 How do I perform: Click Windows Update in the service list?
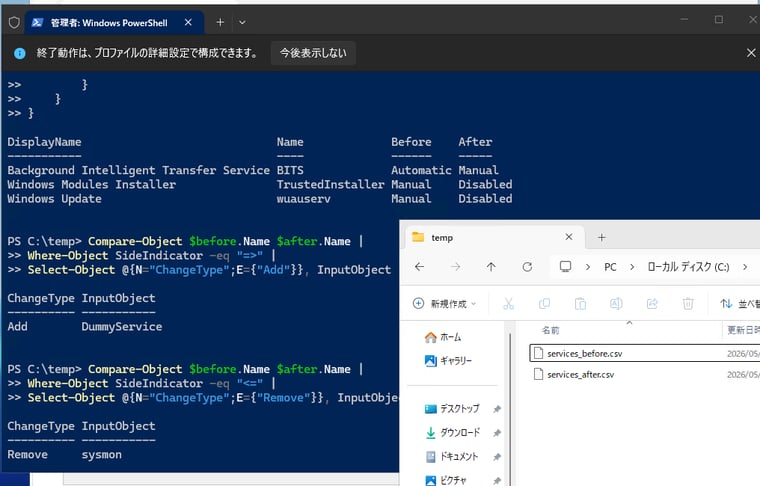pos(54,199)
